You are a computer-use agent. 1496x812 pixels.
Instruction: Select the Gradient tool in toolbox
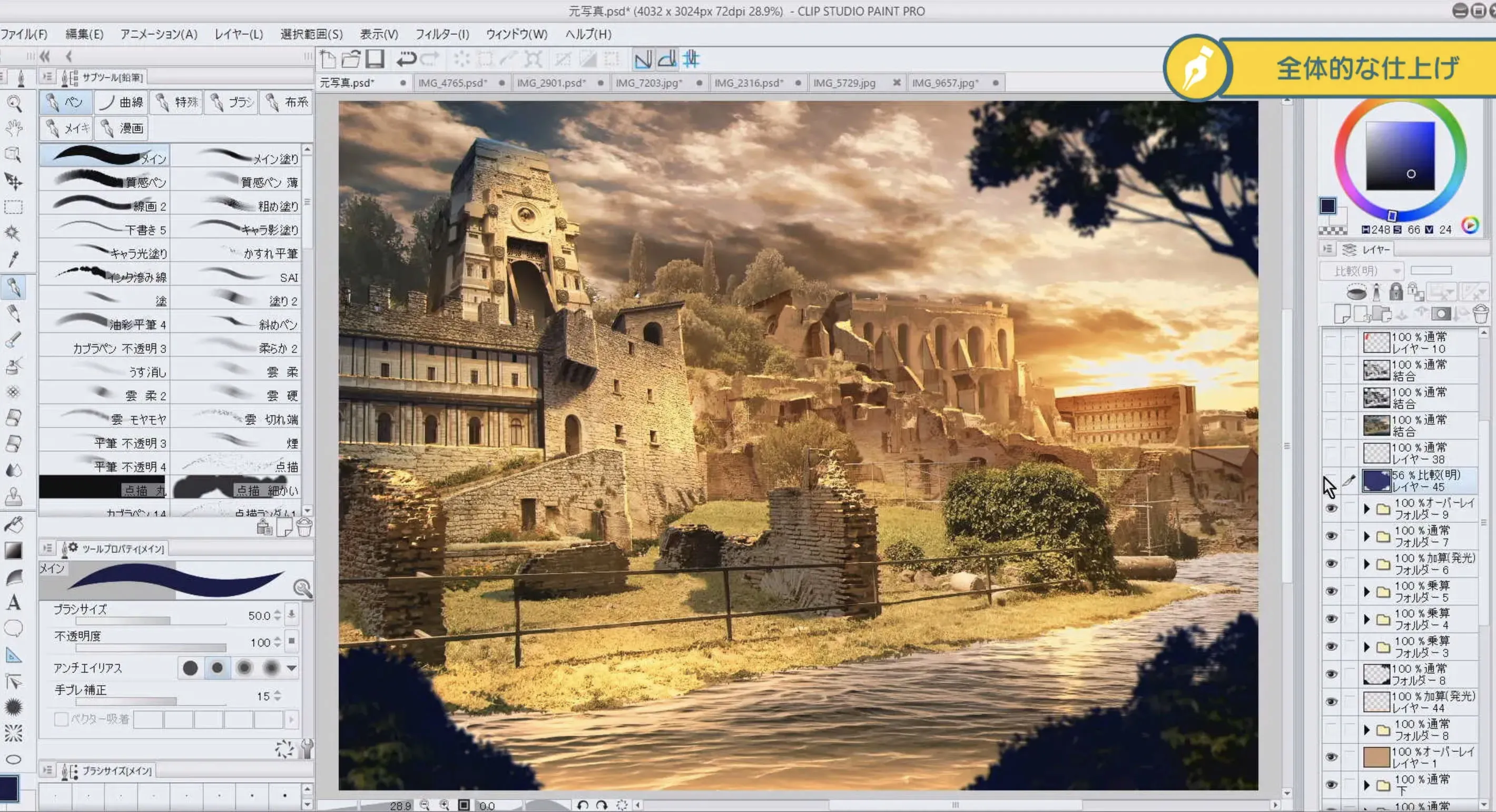(x=14, y=550)
